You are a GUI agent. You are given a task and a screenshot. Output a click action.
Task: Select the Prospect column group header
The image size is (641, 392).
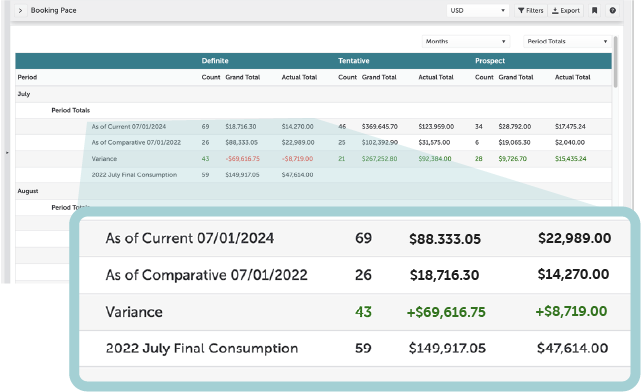tap(490, 61)
